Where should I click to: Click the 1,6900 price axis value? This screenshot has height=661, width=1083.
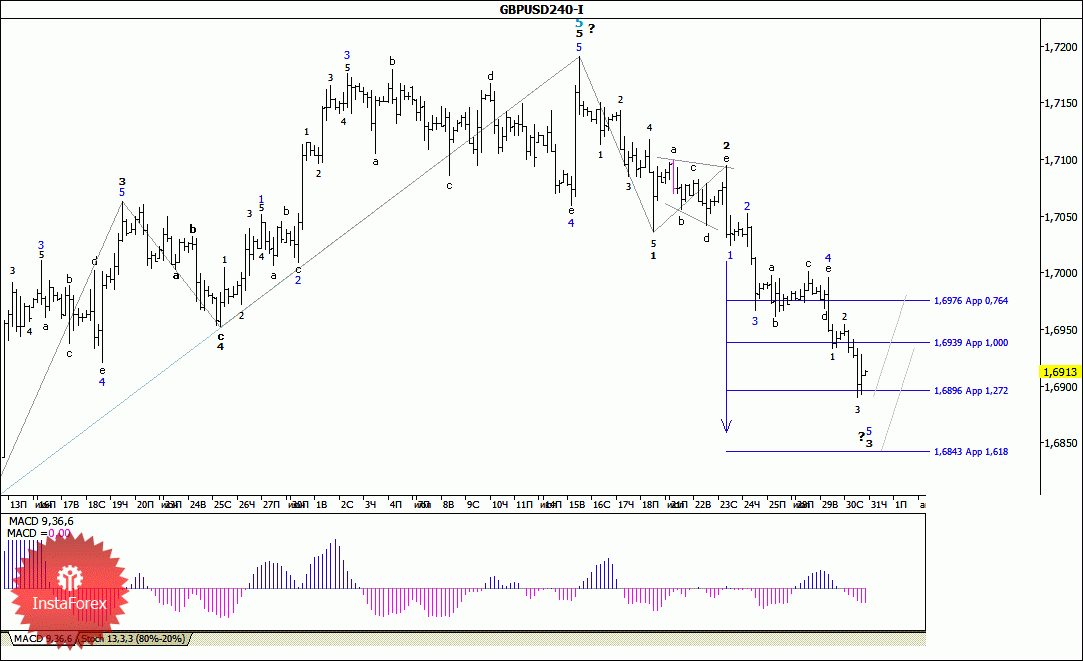pos(1060,387)
